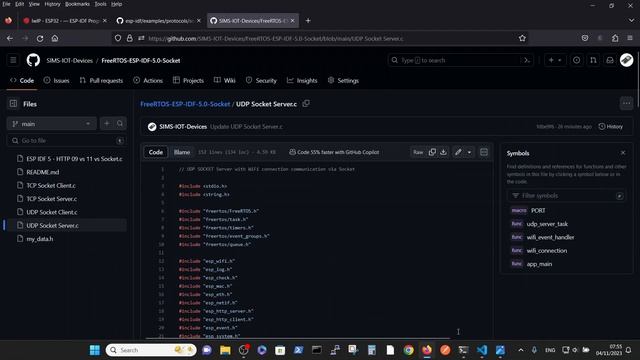Open TCP Socket Client.c file
This screenshot has width=640, height=360.
click(x=51, y=185)
